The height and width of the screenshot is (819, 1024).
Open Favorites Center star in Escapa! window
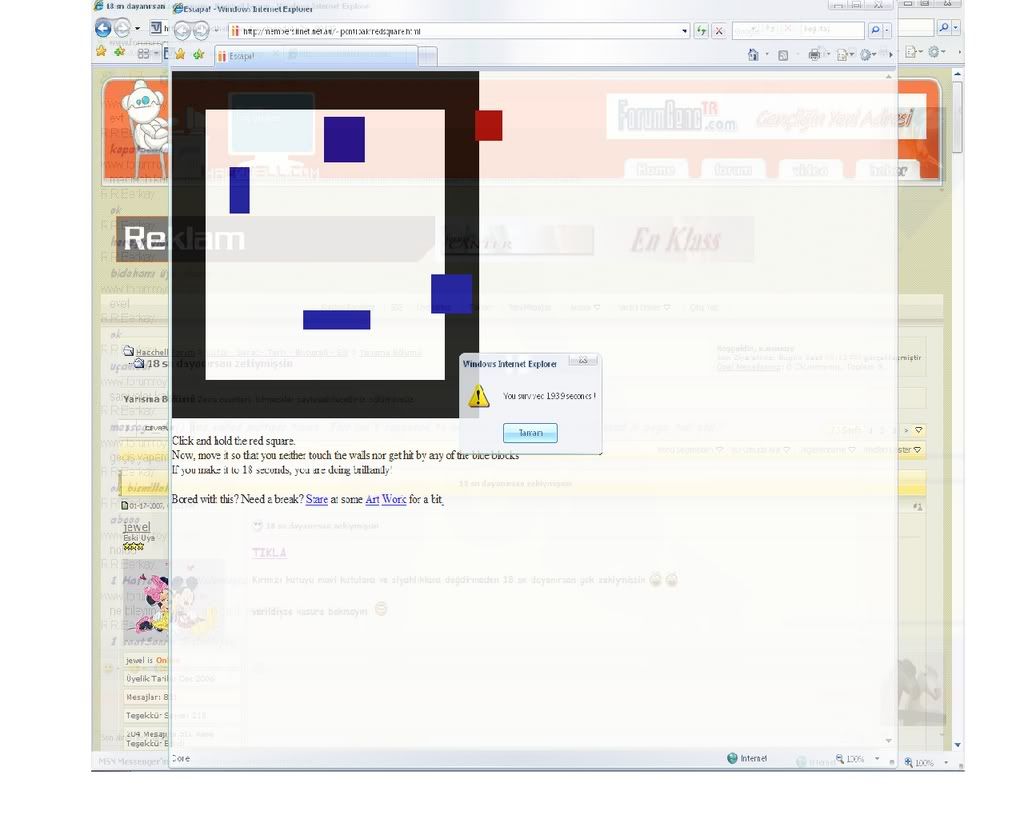(x=180, y=54)
